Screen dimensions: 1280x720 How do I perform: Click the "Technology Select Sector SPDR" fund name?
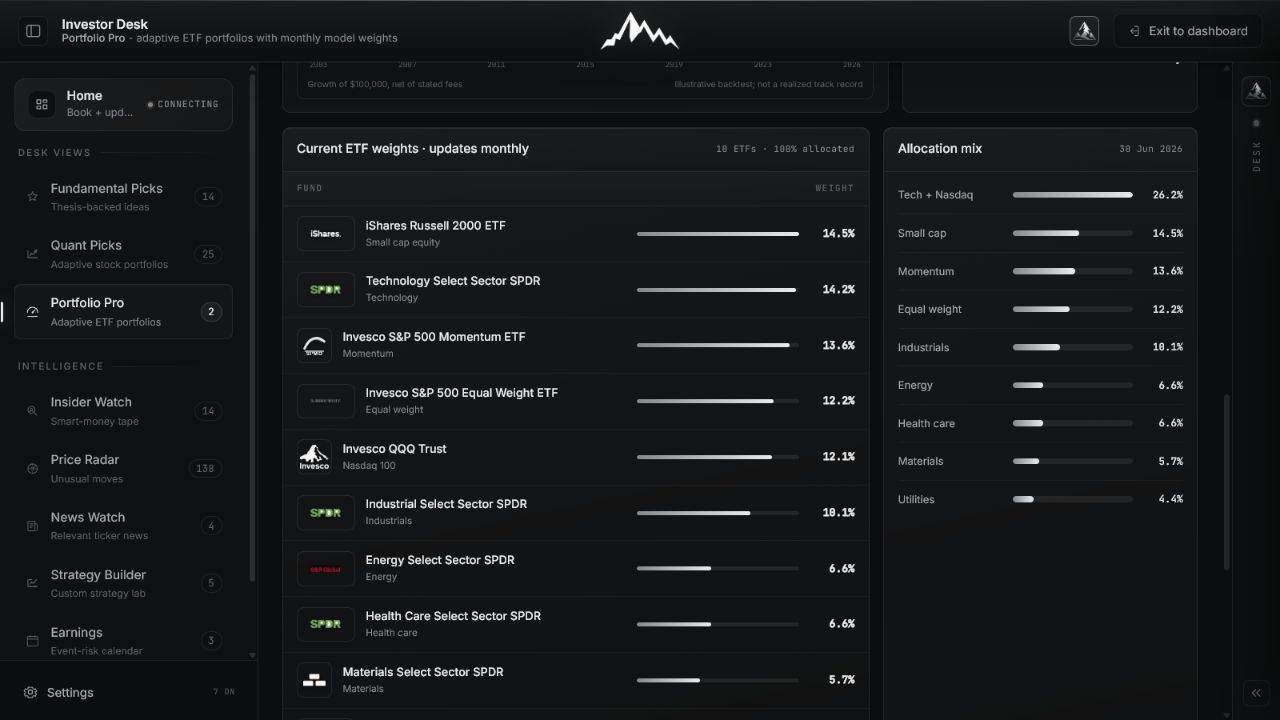[x=453, y=281]
